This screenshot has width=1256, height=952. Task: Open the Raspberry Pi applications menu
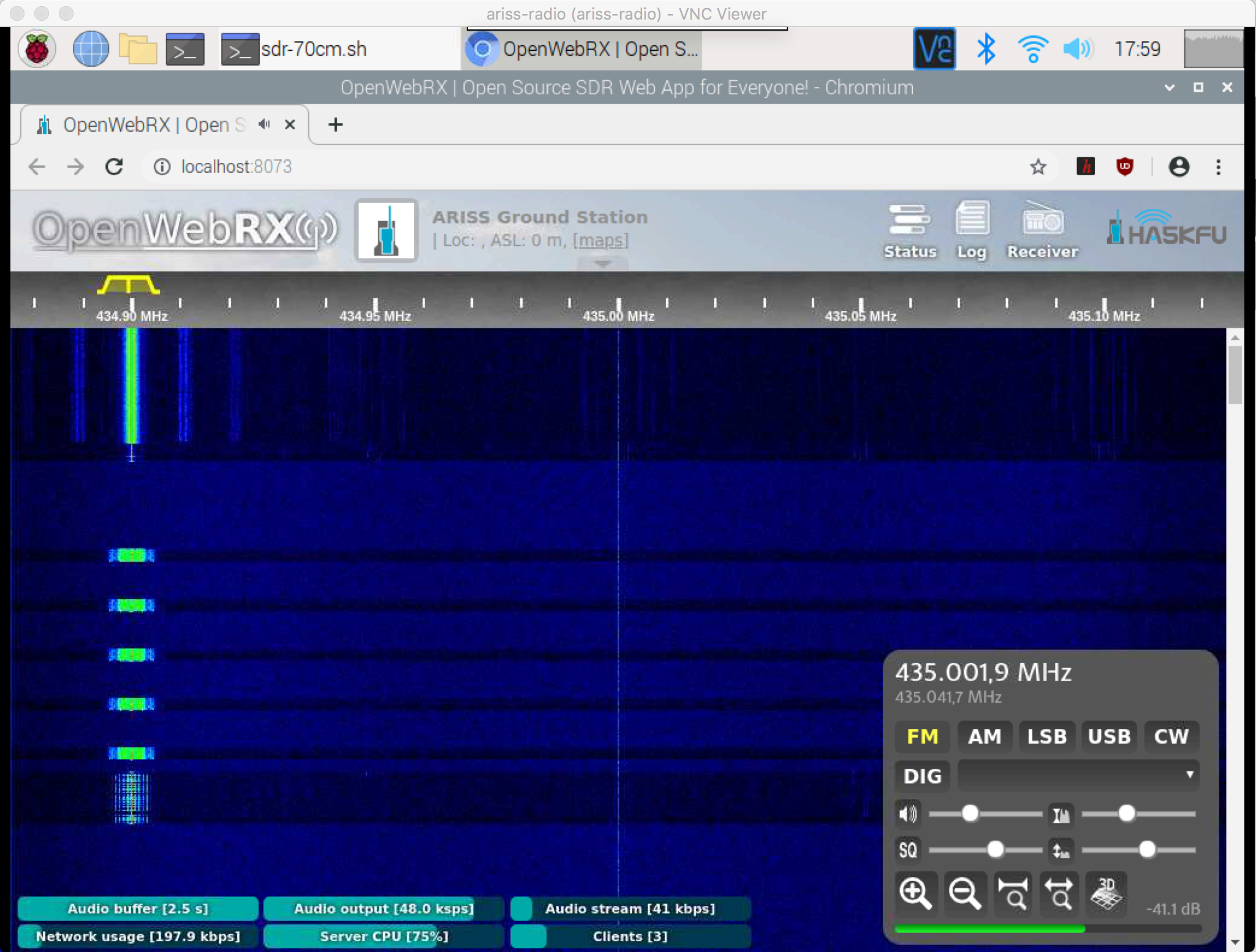tap(37, 49)
